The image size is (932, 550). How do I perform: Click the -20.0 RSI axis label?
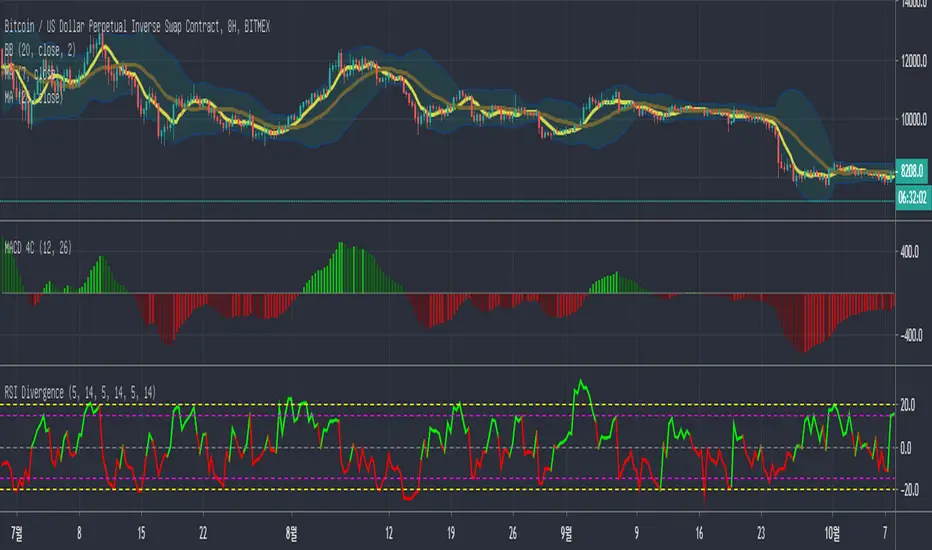[909, 490]
